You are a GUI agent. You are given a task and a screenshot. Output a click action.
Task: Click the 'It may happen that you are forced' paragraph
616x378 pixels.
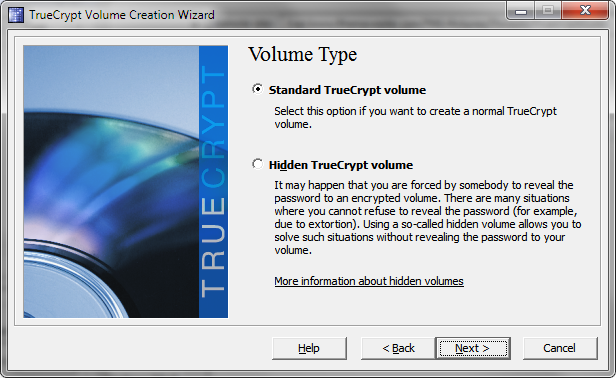tap(427, 217)
